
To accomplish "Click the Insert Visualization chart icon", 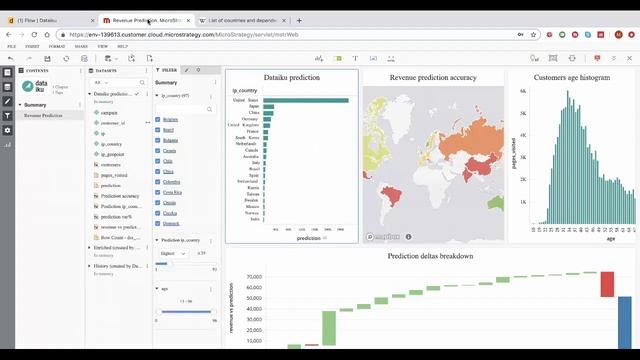I will pos(319,59).
